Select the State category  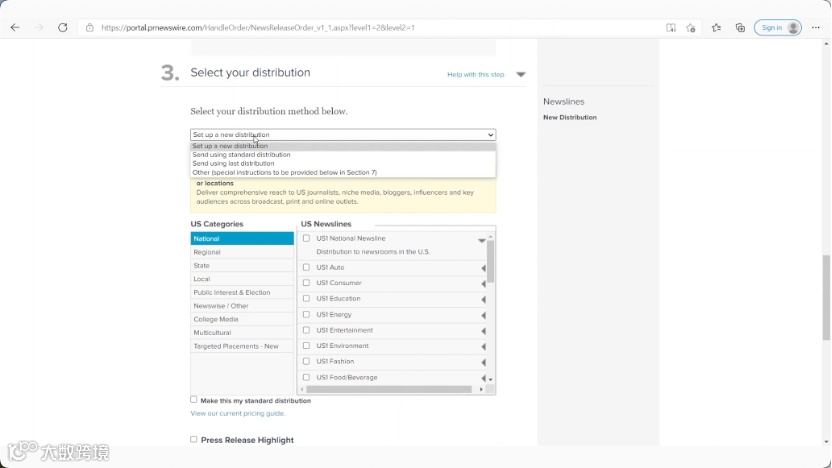tap(242, 265)
